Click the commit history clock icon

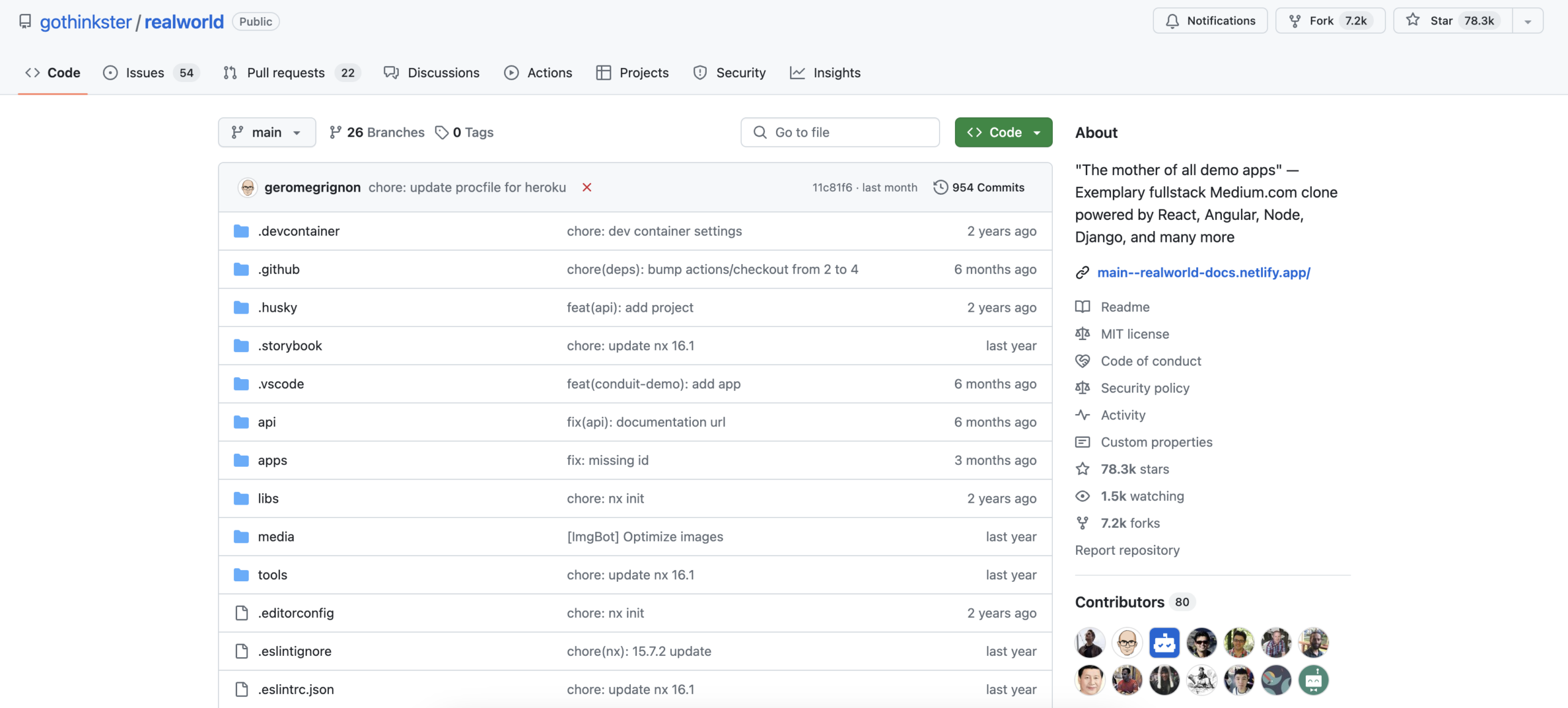(940, 187)
